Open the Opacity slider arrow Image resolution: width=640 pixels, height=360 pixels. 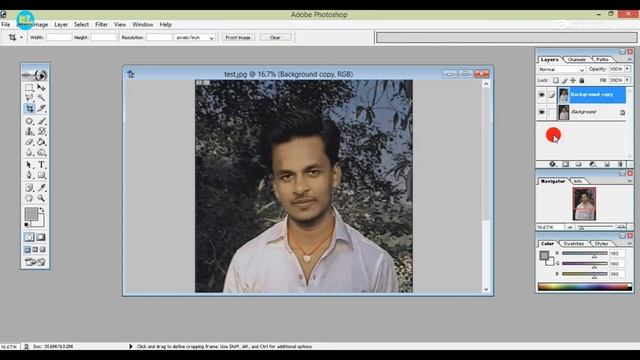(x=627, y=69)
